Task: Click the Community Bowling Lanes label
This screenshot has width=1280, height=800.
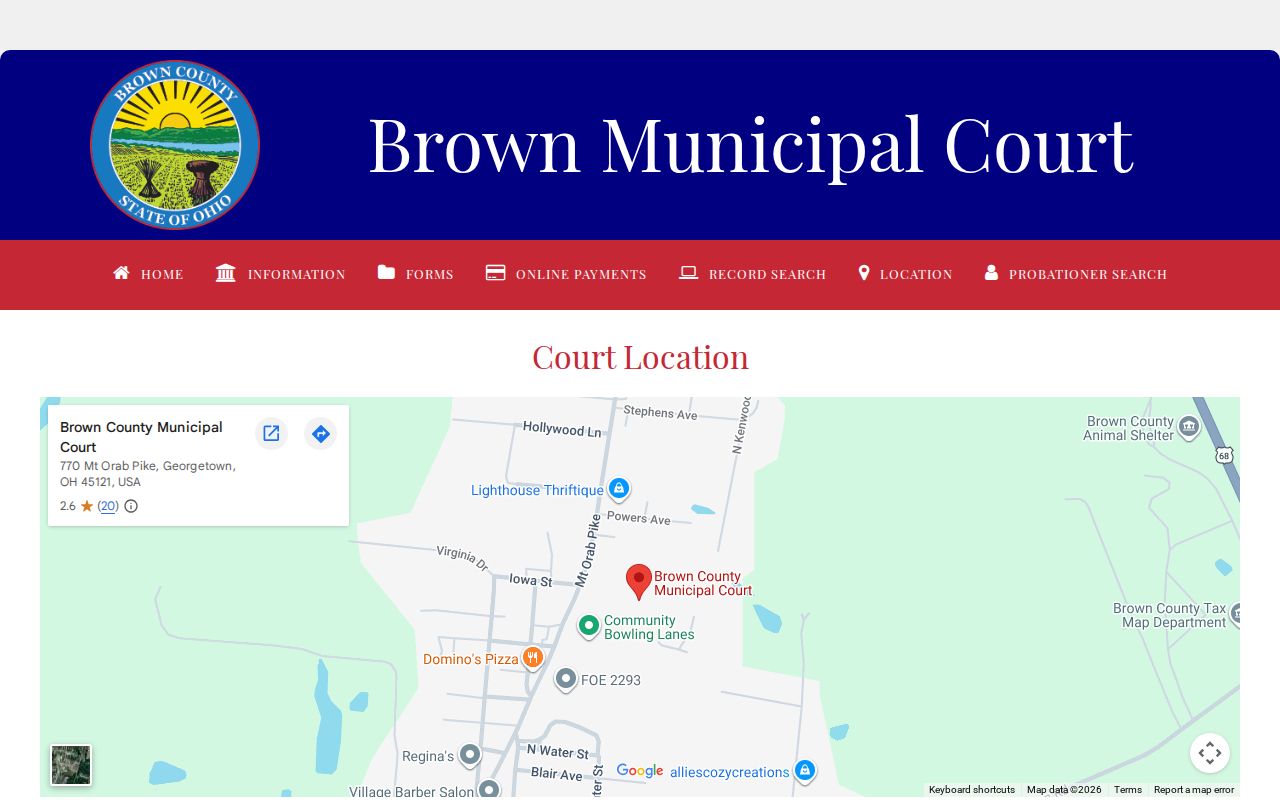Action: point(649,627)
